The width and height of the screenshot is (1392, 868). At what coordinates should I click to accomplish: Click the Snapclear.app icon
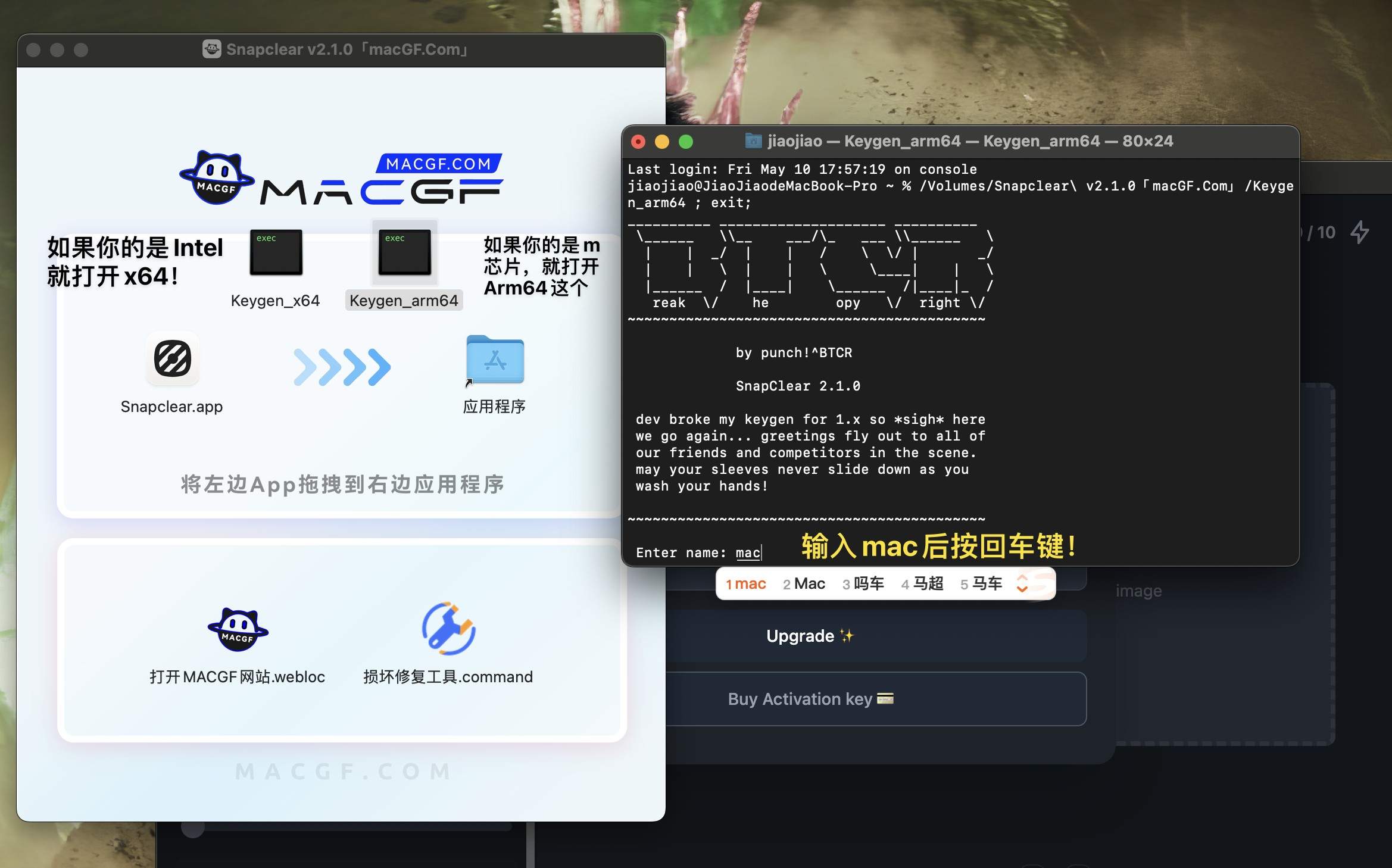pyautogui.click(x=172, y=360)
